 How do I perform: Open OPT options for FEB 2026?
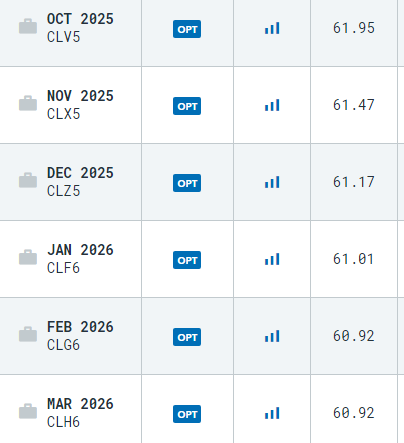(x=187, y=337)
